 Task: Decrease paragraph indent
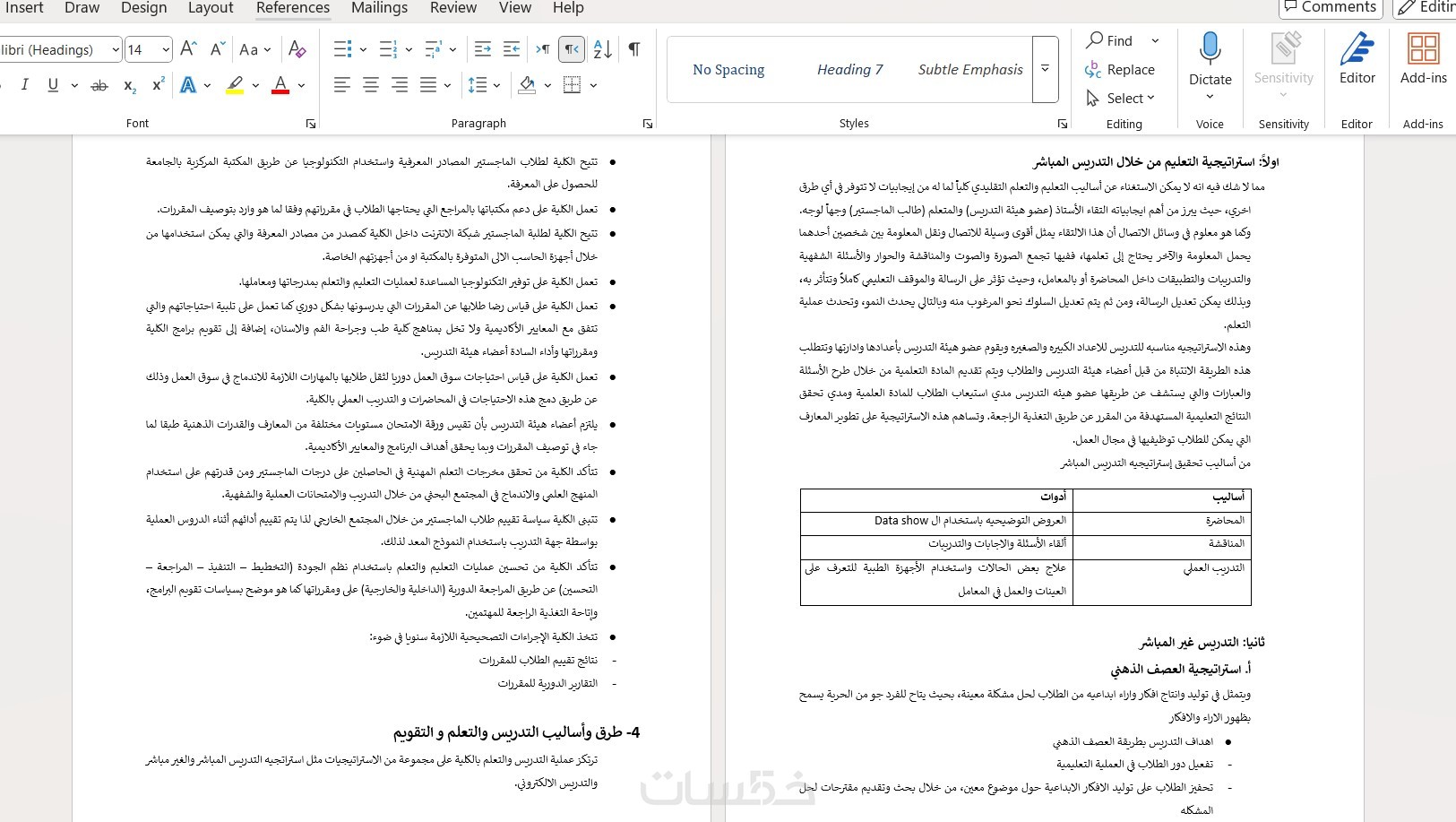[x=483, y=49]
